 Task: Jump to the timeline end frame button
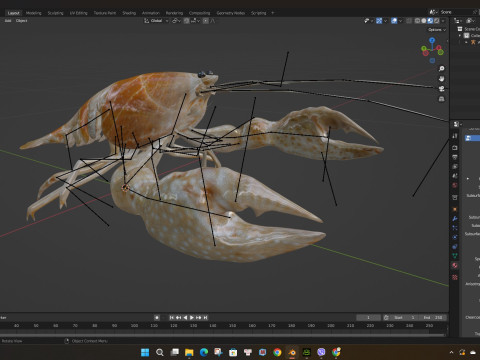206,317
